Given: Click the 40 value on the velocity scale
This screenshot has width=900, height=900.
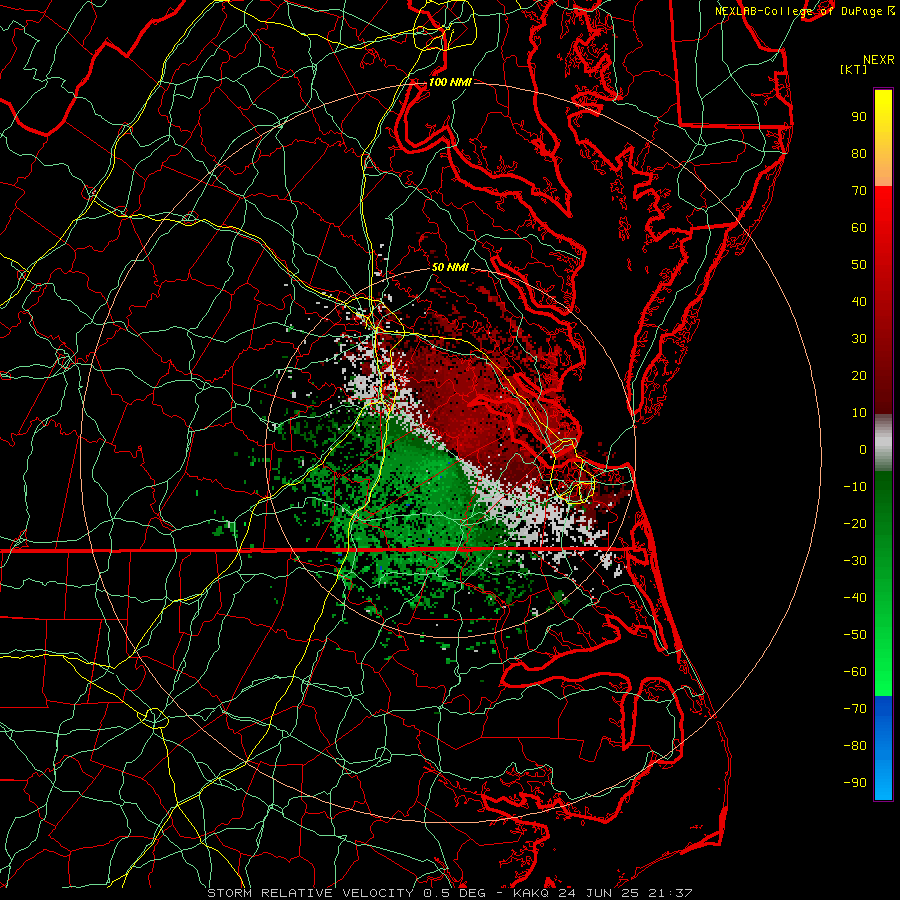Looking at the screenshot, I should point(859,301).
